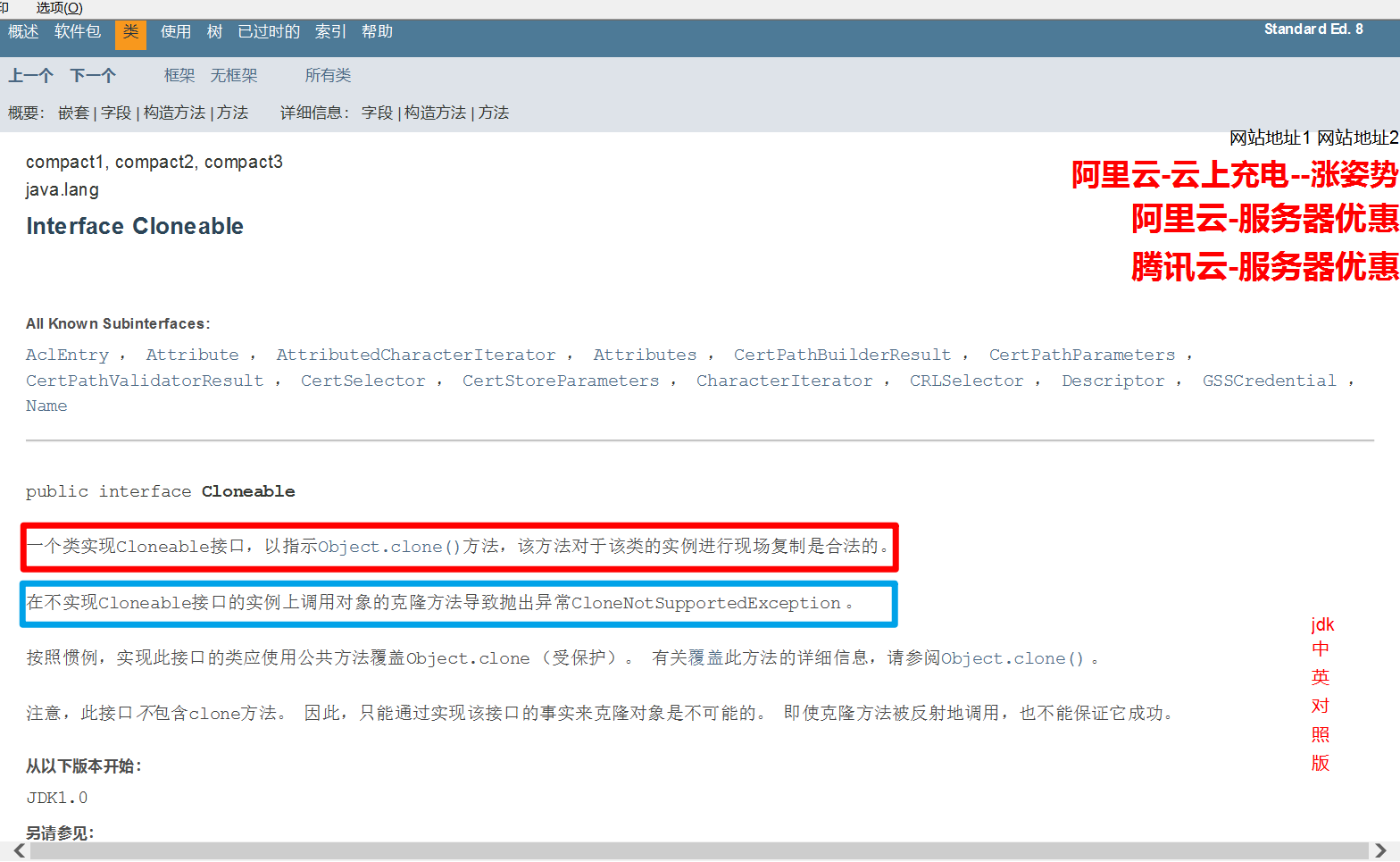This screenshot has width=1400, height=862.
Task: Open the AttributedCharacterIterator link
Action: 416,355
